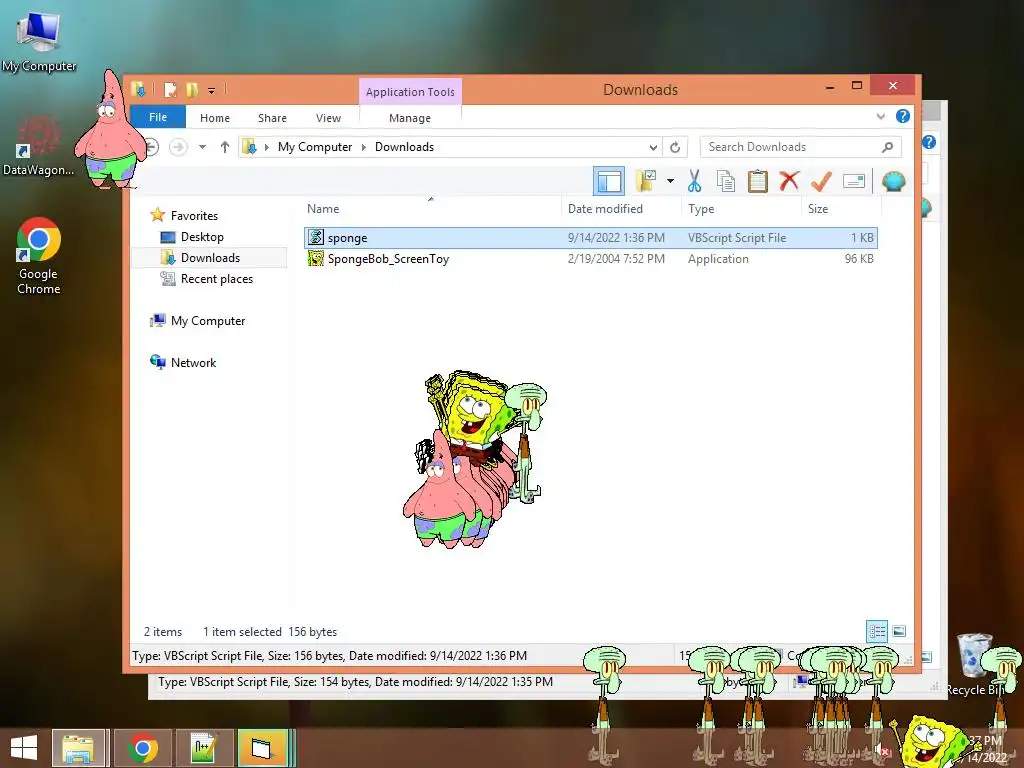Viewport: 1024px width, 768px height.
Task: Expand the address bar history dropdown
Action: [653, 148]
